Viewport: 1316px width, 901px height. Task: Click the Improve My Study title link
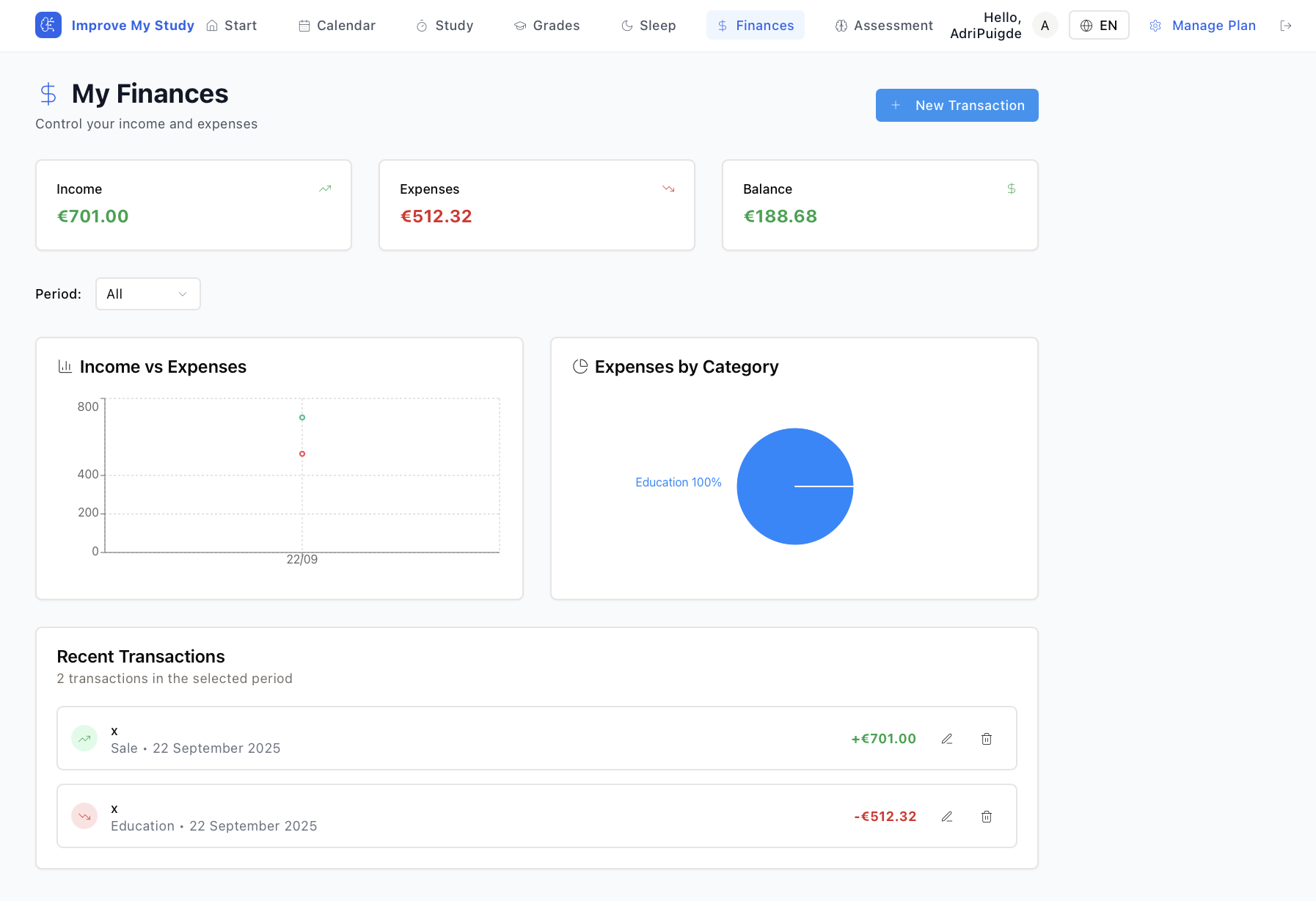tap(133, 26)
